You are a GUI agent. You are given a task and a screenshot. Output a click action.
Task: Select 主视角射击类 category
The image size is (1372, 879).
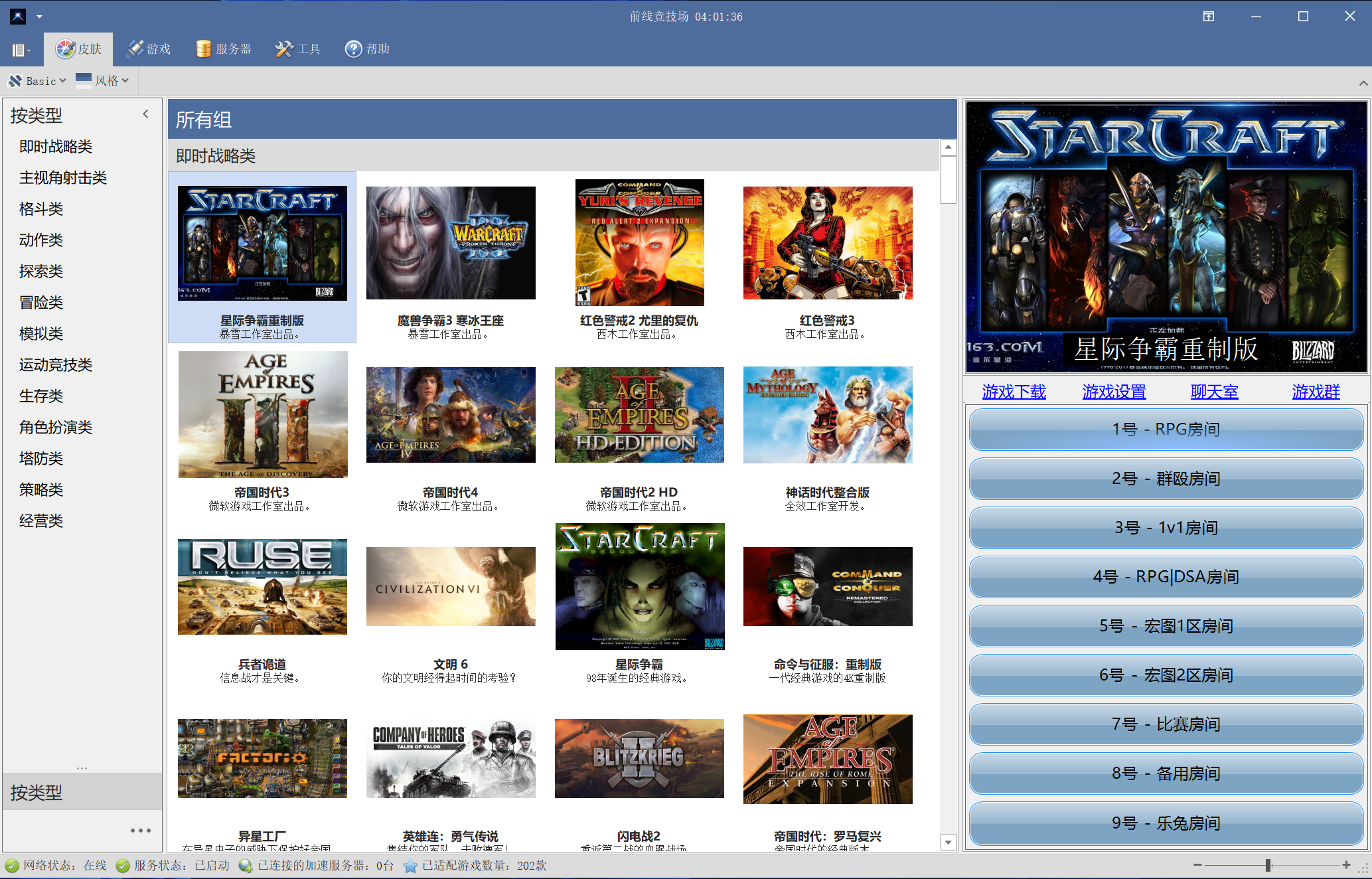[63, 178]
